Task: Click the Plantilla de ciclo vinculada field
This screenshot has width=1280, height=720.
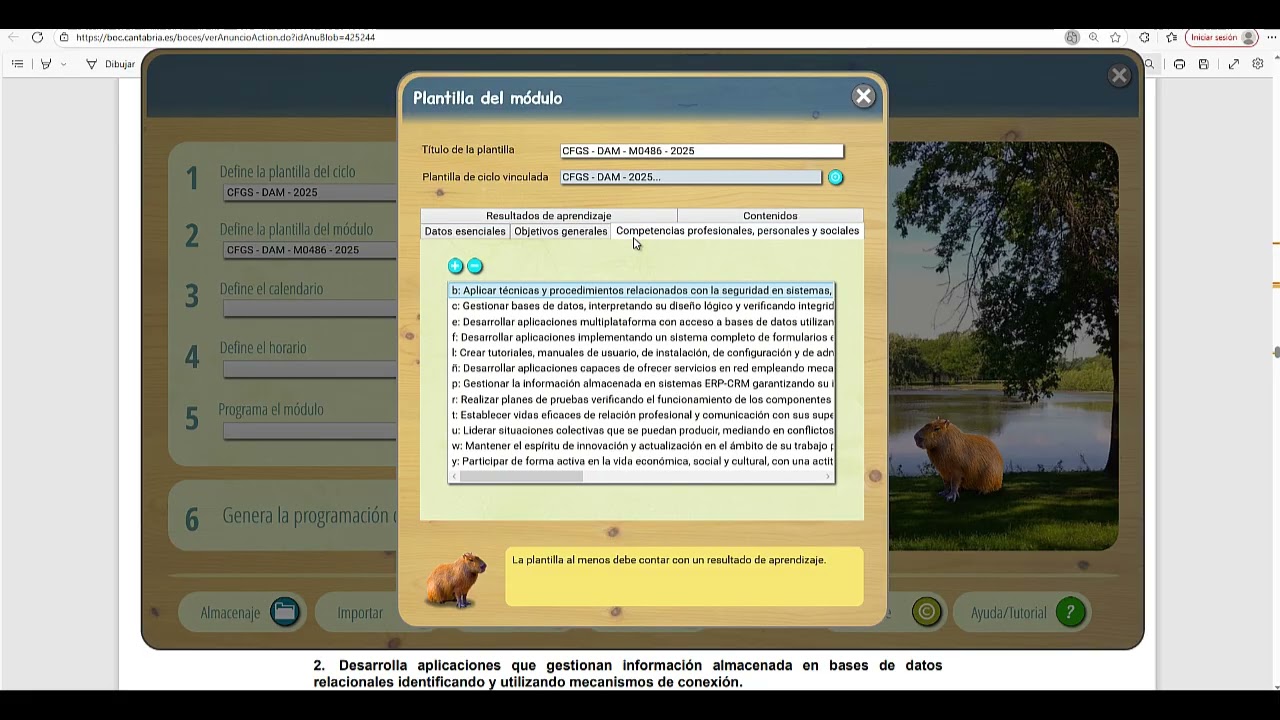Action: click(x=690, y=177)
